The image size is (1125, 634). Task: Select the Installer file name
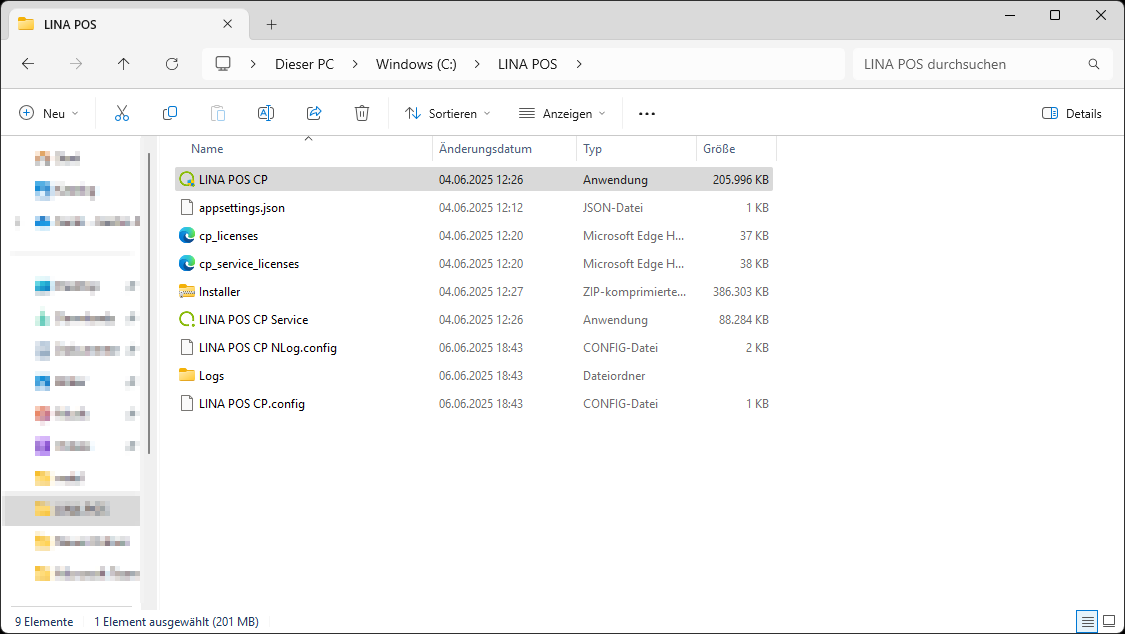coord(220,291)
